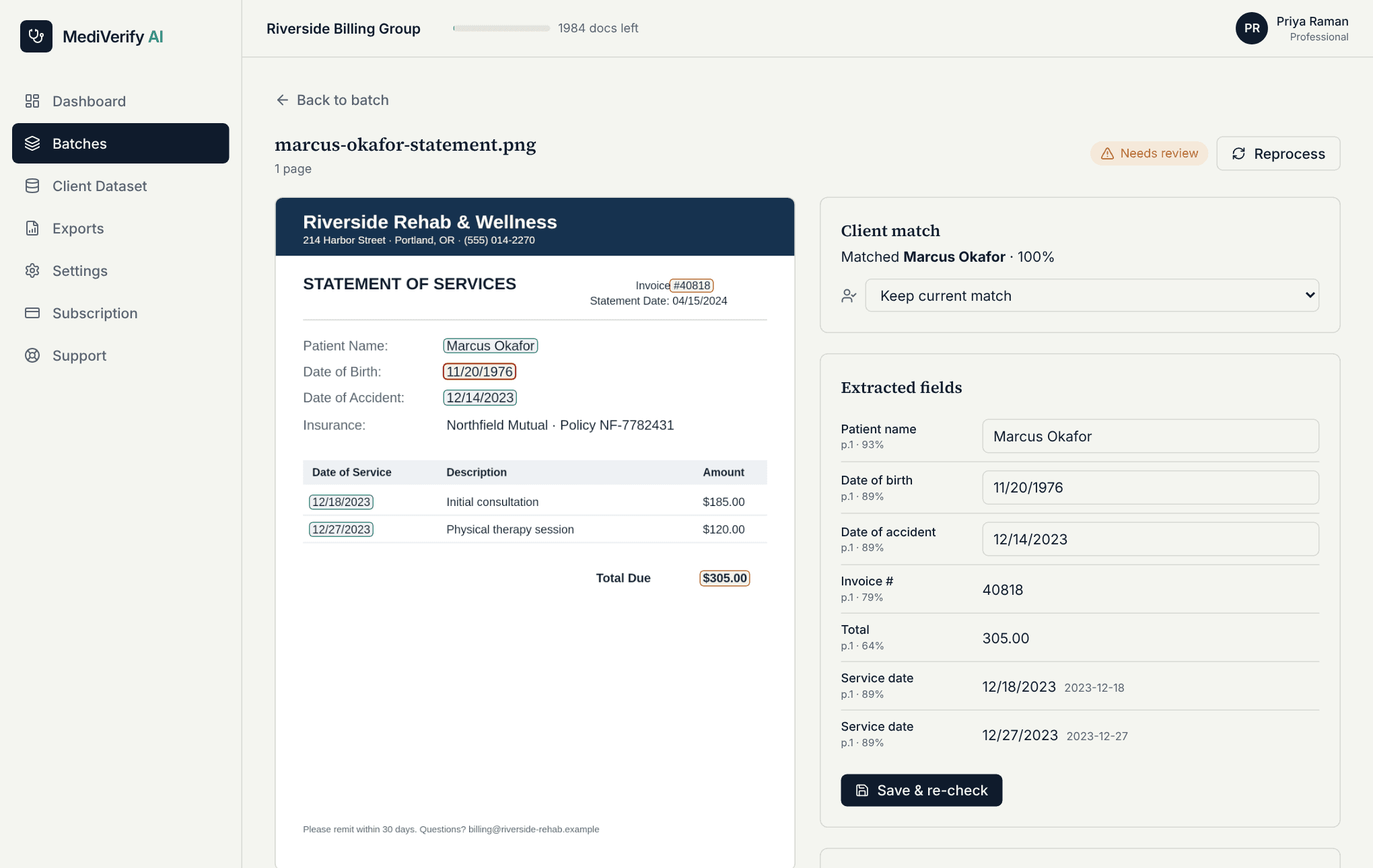Edit the Date of birth input field

click(1150, 487)
